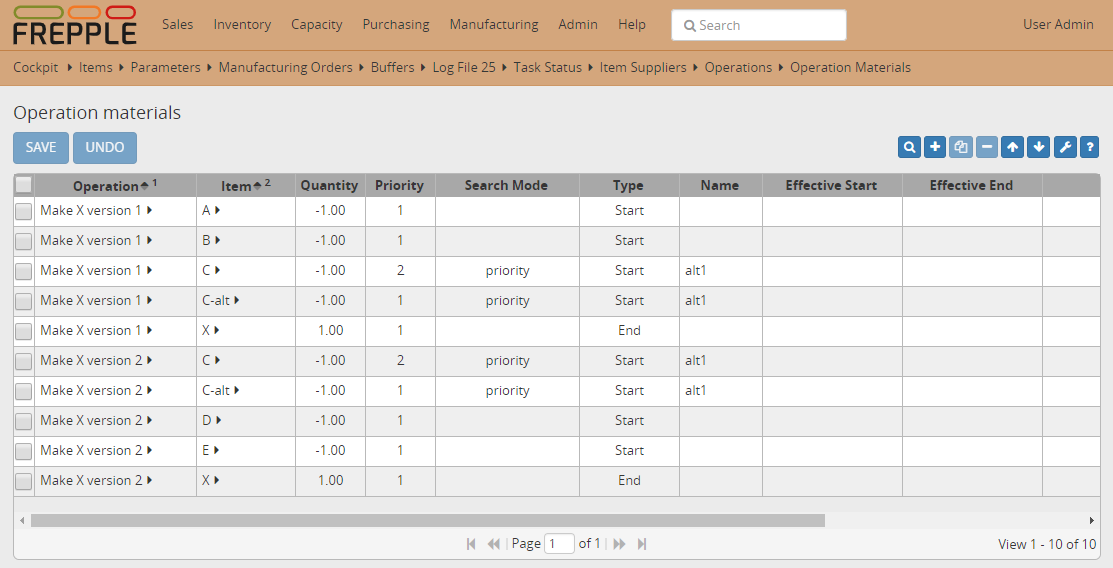Check row Make X version 2, item E

(23, 451)
